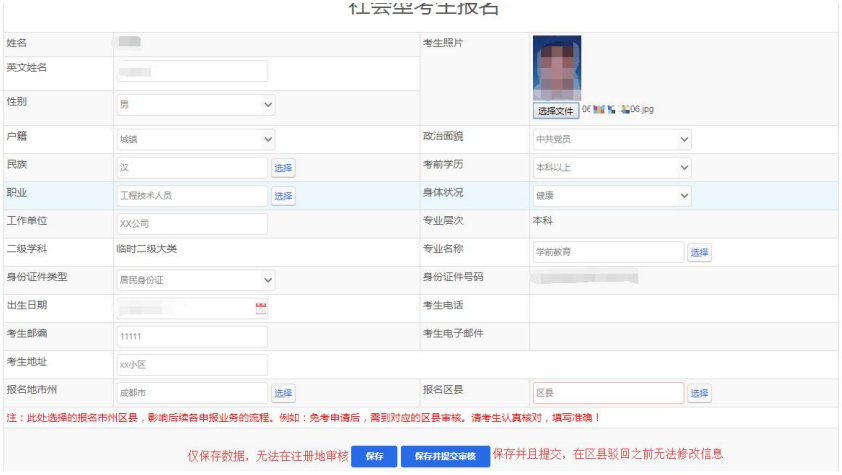The width and height of the screenshot is (842, 475).
Task: Click into the 考生邮编 postal code field
Action: click(191, 337)
